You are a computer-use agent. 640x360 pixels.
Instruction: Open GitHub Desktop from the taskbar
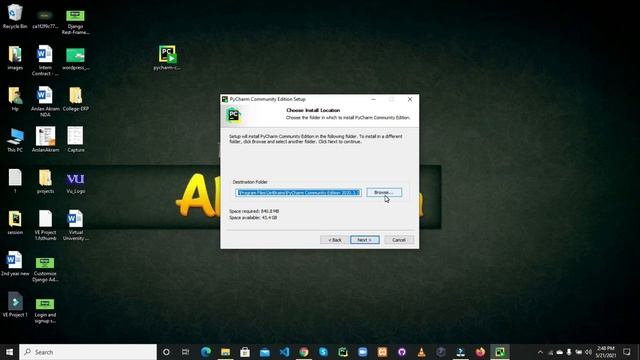tap(402, 352)
